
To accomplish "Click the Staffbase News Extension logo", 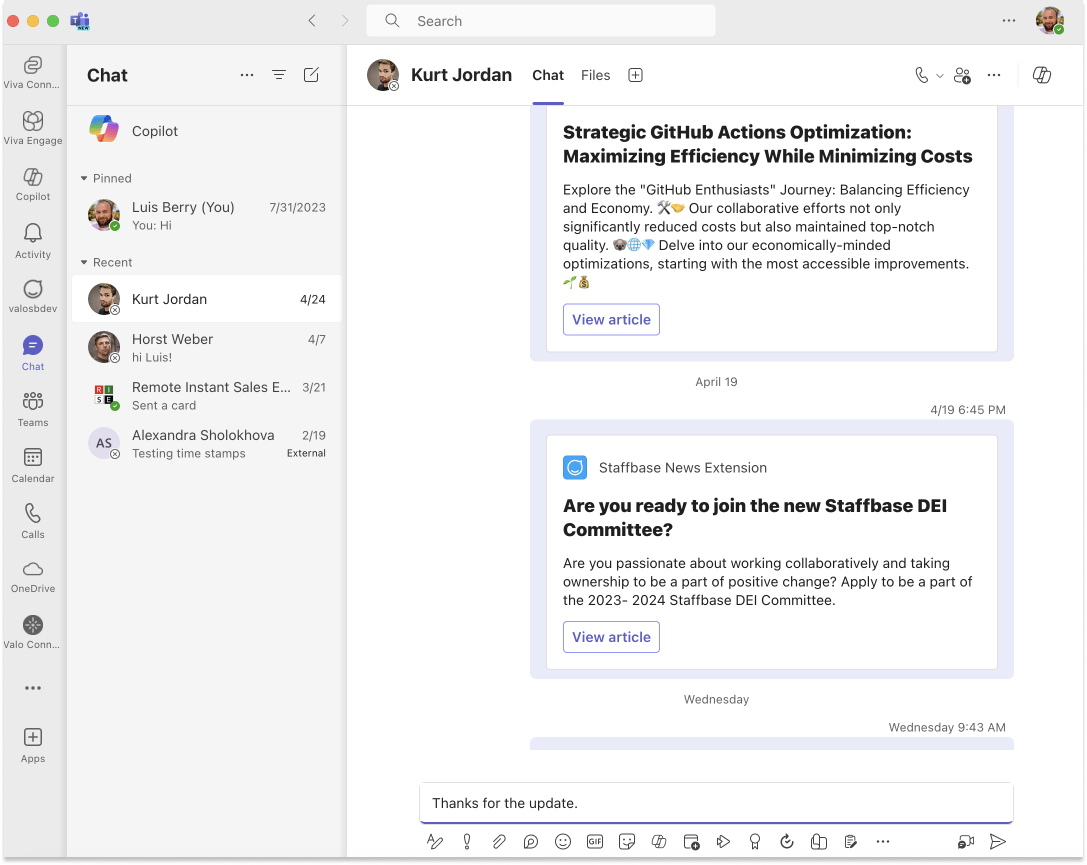I will (x=575, y=468).
